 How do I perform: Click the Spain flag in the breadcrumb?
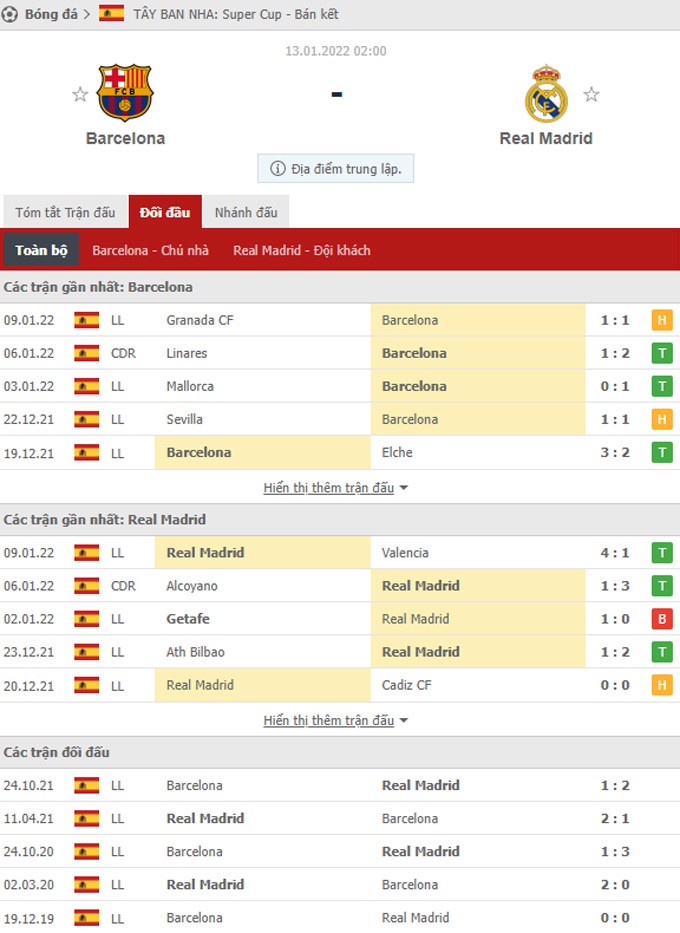tap(111, 14)
